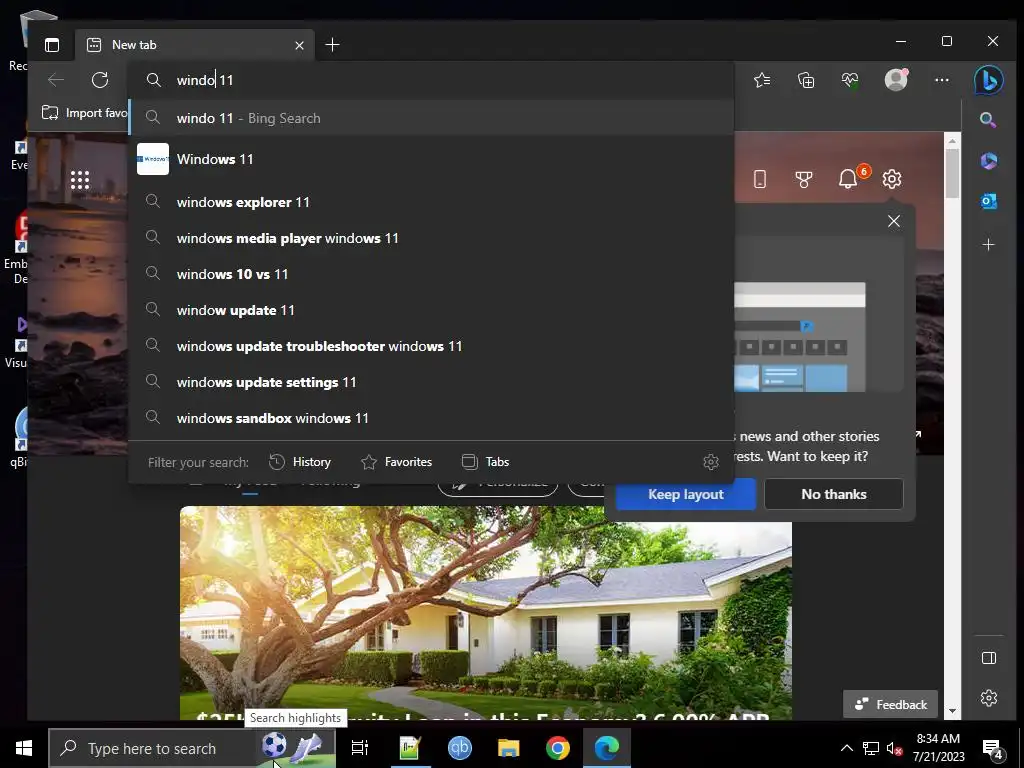The image size is (1024, 768).
Task: Open the Favorites star-list icon
Action: pos(762,80)
